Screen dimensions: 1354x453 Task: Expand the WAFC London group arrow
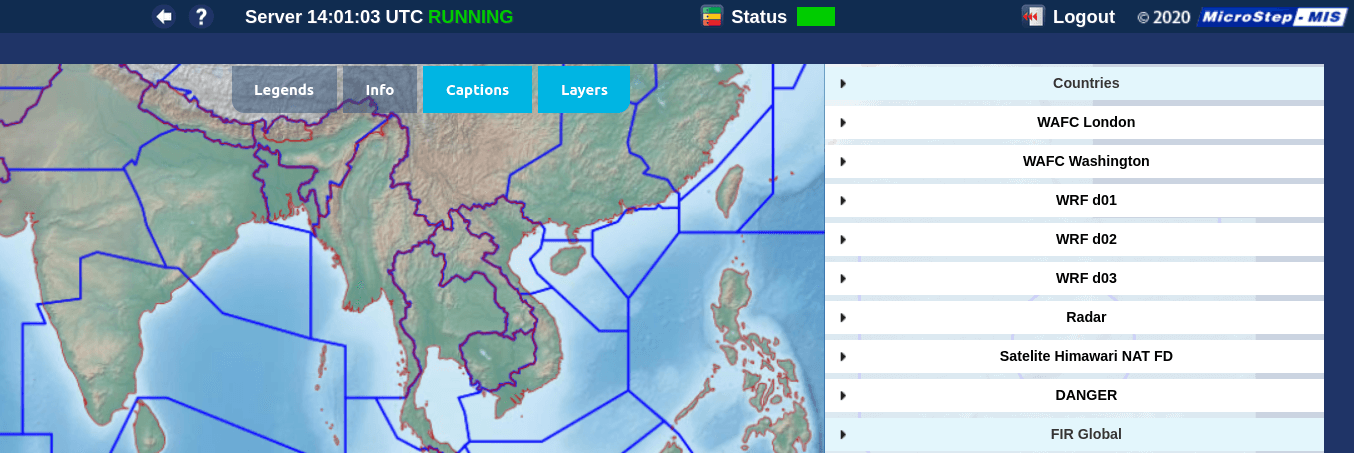[843, 123]
